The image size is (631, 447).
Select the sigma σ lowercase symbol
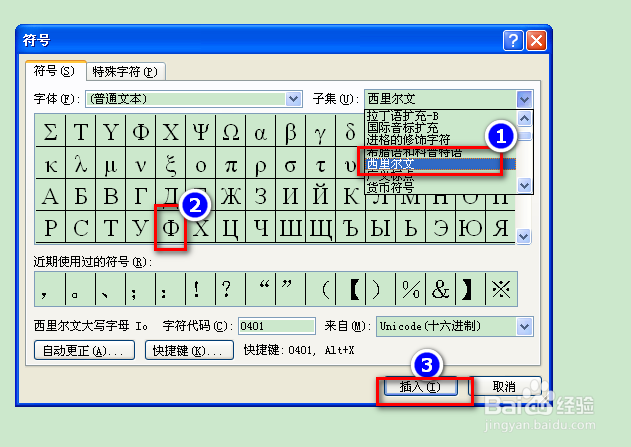click(x=291, y=164)
